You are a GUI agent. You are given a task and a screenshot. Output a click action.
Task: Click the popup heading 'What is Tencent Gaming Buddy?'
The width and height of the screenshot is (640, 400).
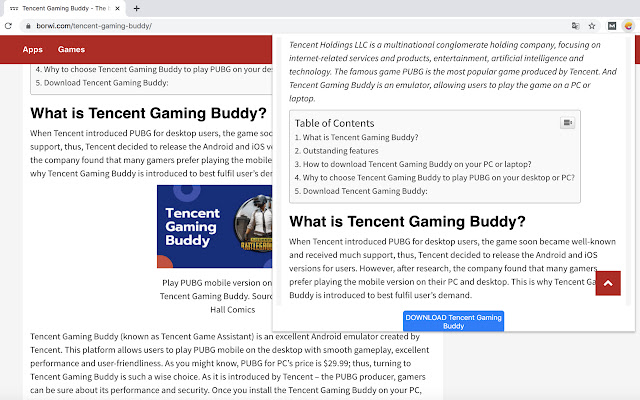coord(407,221)
